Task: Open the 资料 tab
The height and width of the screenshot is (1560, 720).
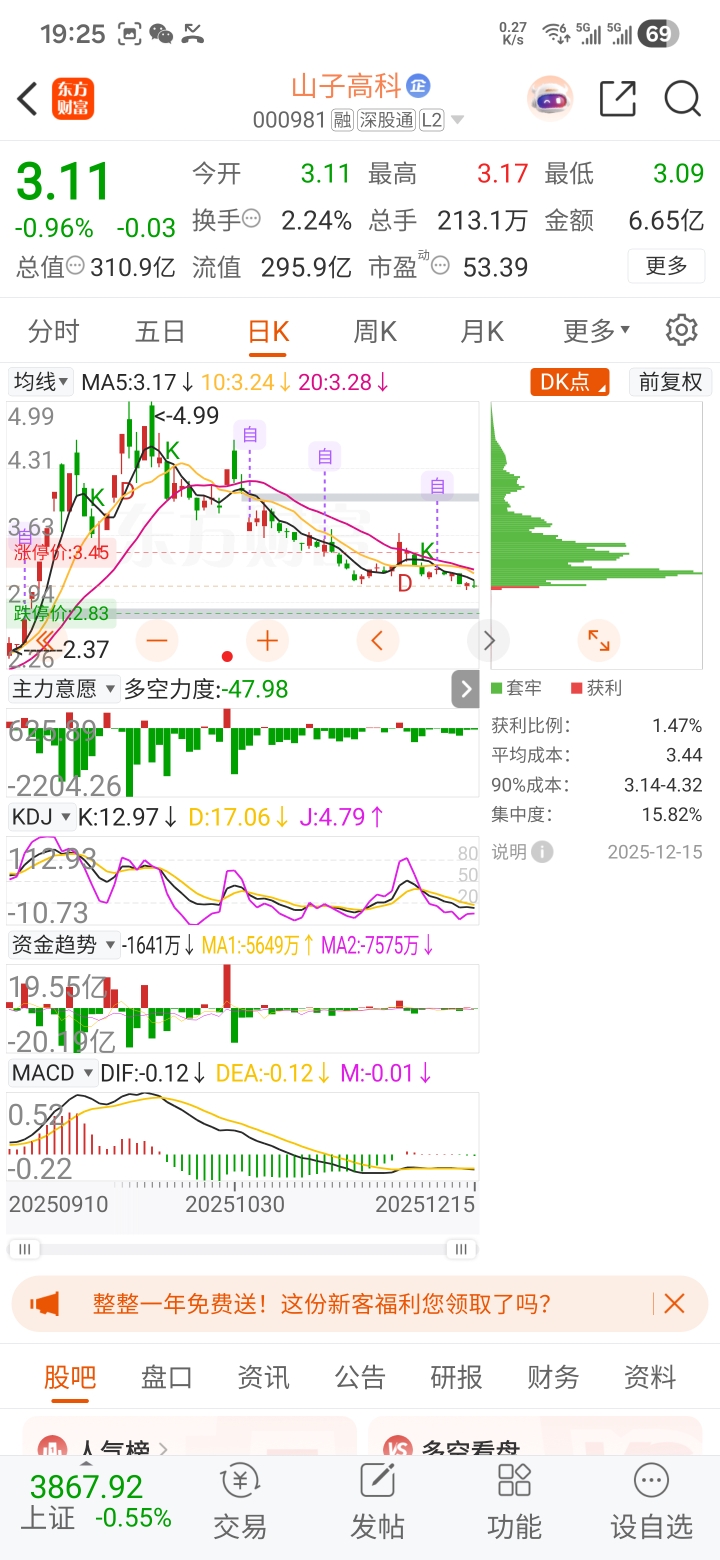Action: click(x=650, y=1377)
